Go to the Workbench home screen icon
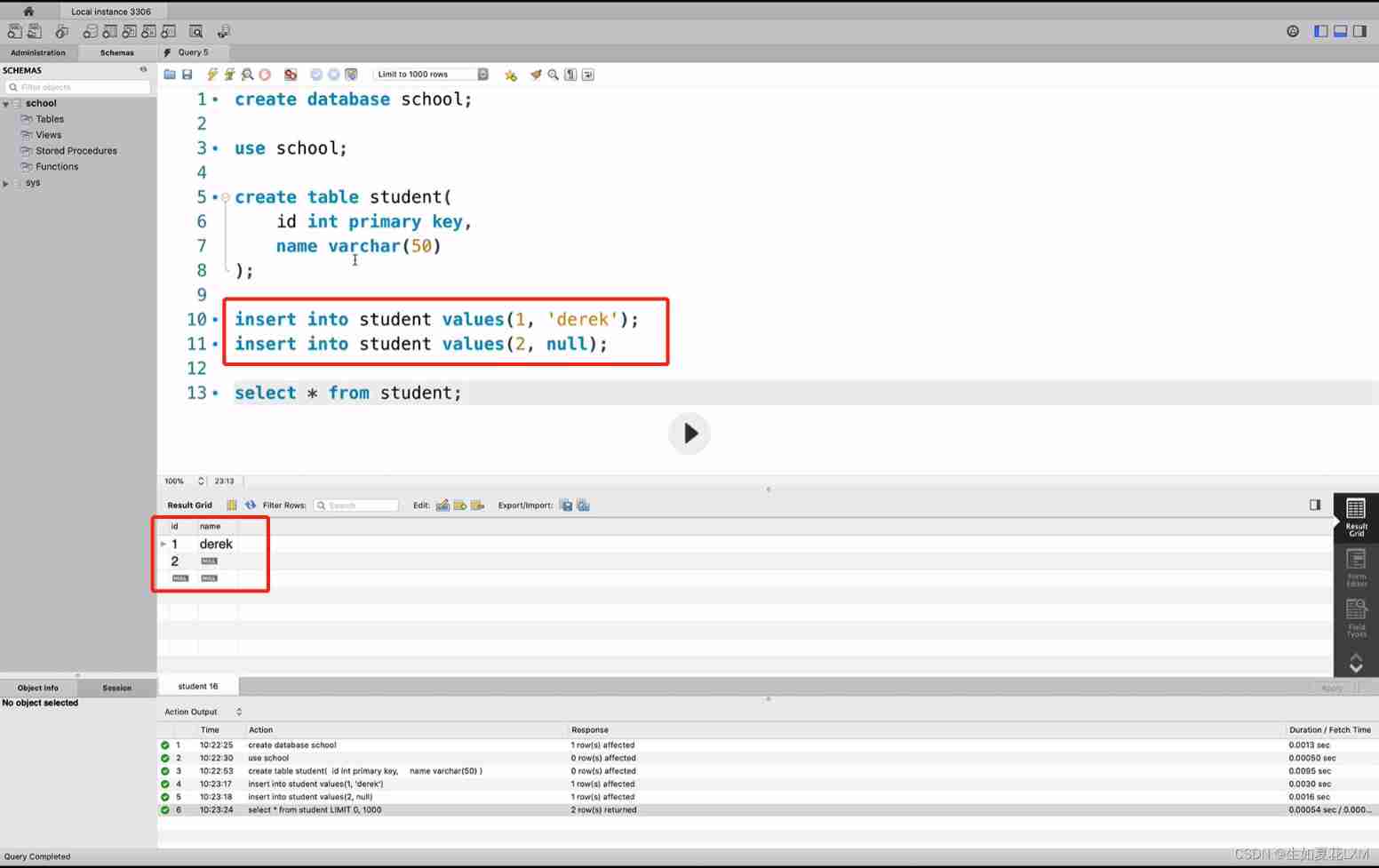This screenshot has width=1379, height=868. (28, 12)
